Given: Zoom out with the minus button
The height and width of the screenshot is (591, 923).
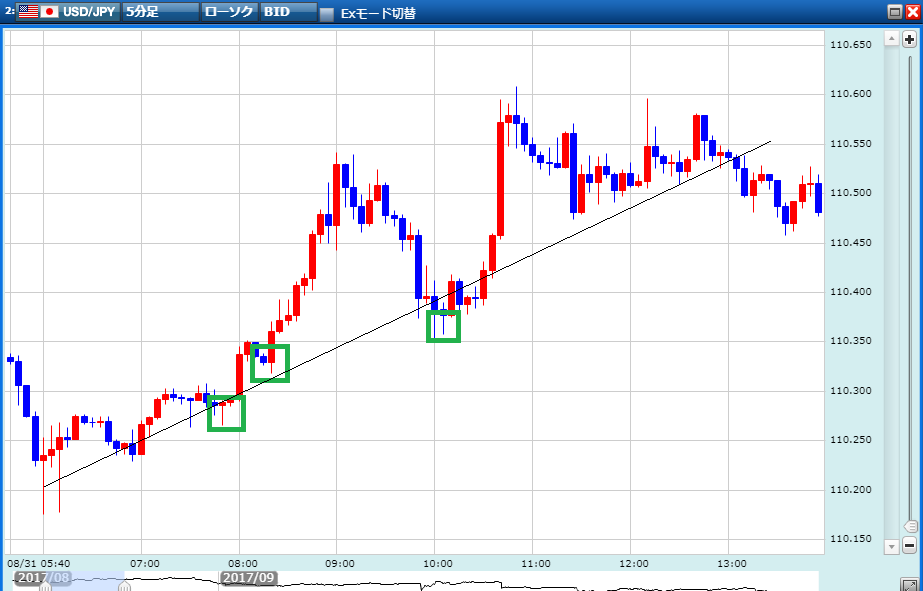Looking at the screenshot, I should 909,544.
